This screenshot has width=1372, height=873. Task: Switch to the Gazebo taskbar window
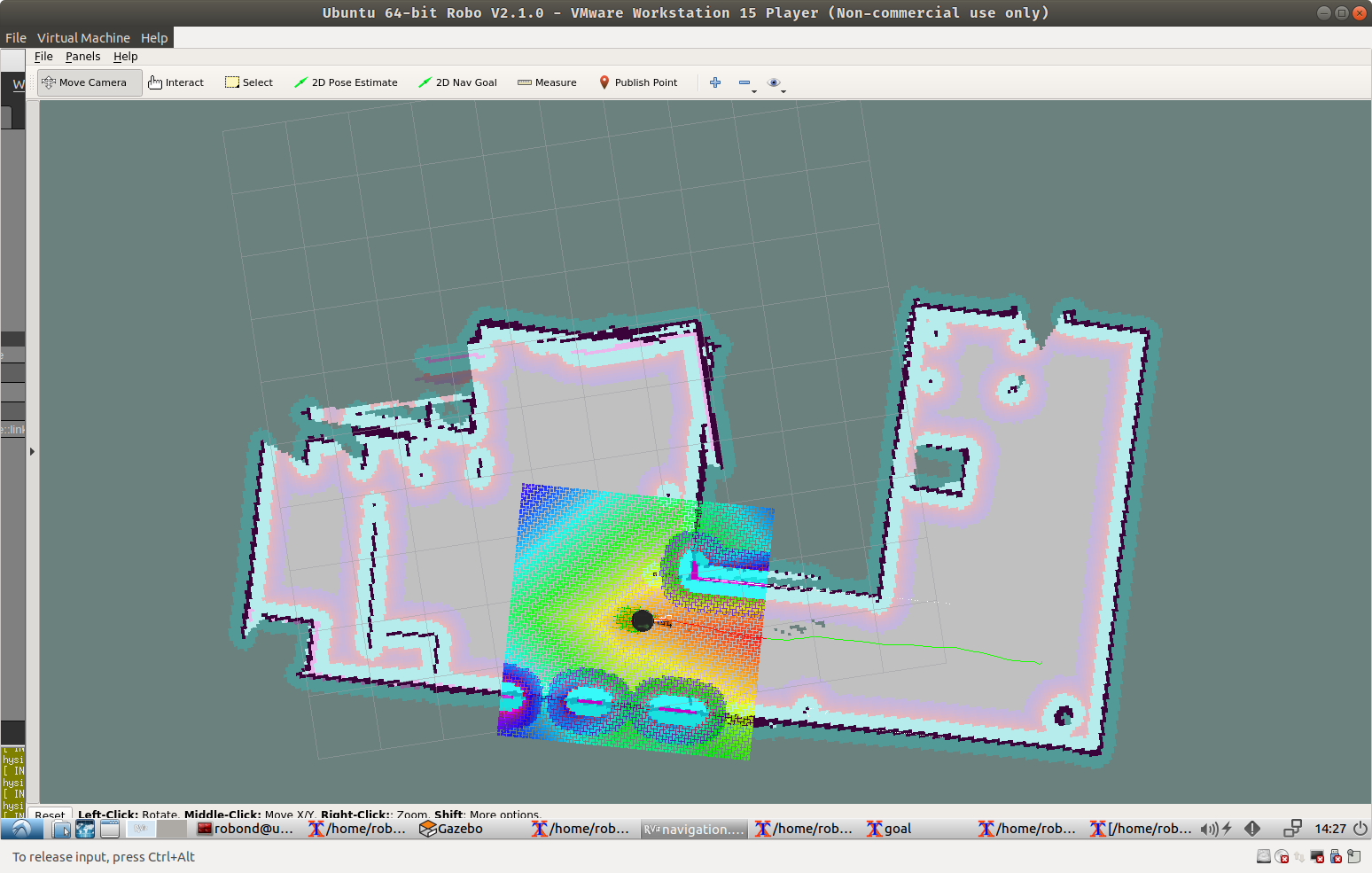[451, 829]
